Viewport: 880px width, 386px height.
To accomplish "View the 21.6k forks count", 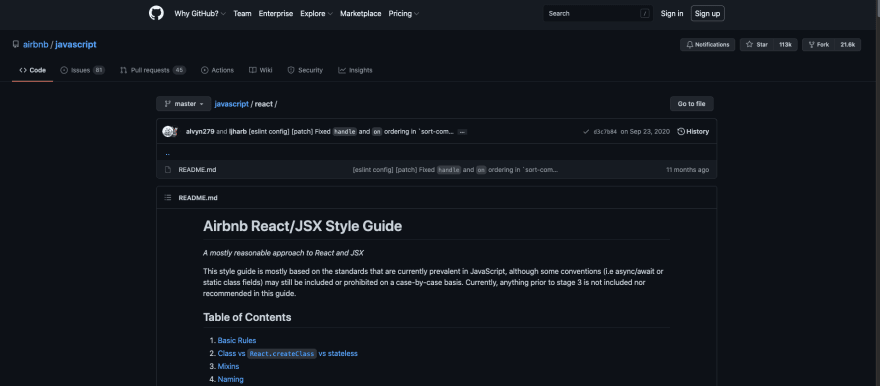I will point(847,45).
